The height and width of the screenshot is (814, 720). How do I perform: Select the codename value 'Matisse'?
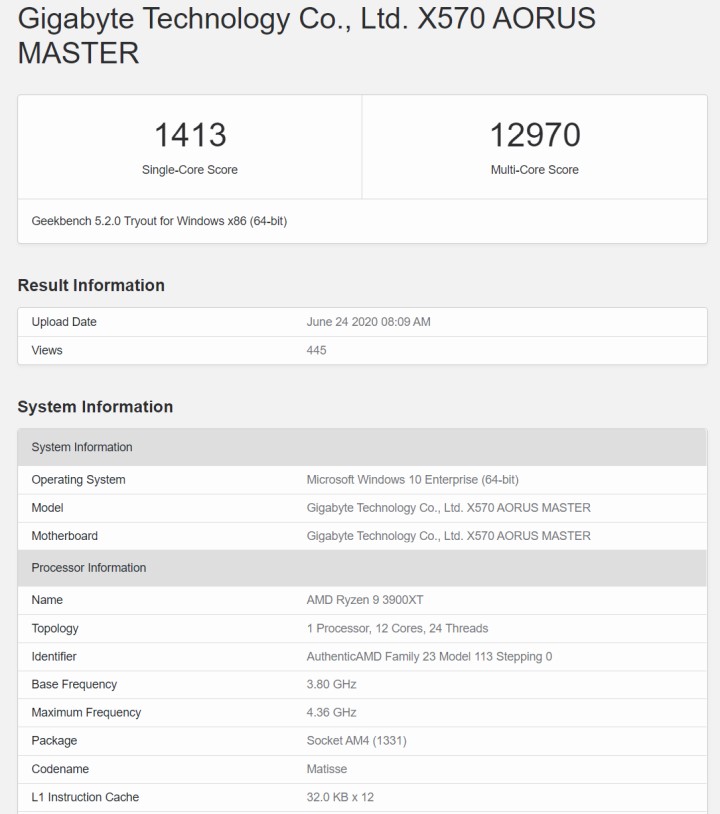[327, 769]
